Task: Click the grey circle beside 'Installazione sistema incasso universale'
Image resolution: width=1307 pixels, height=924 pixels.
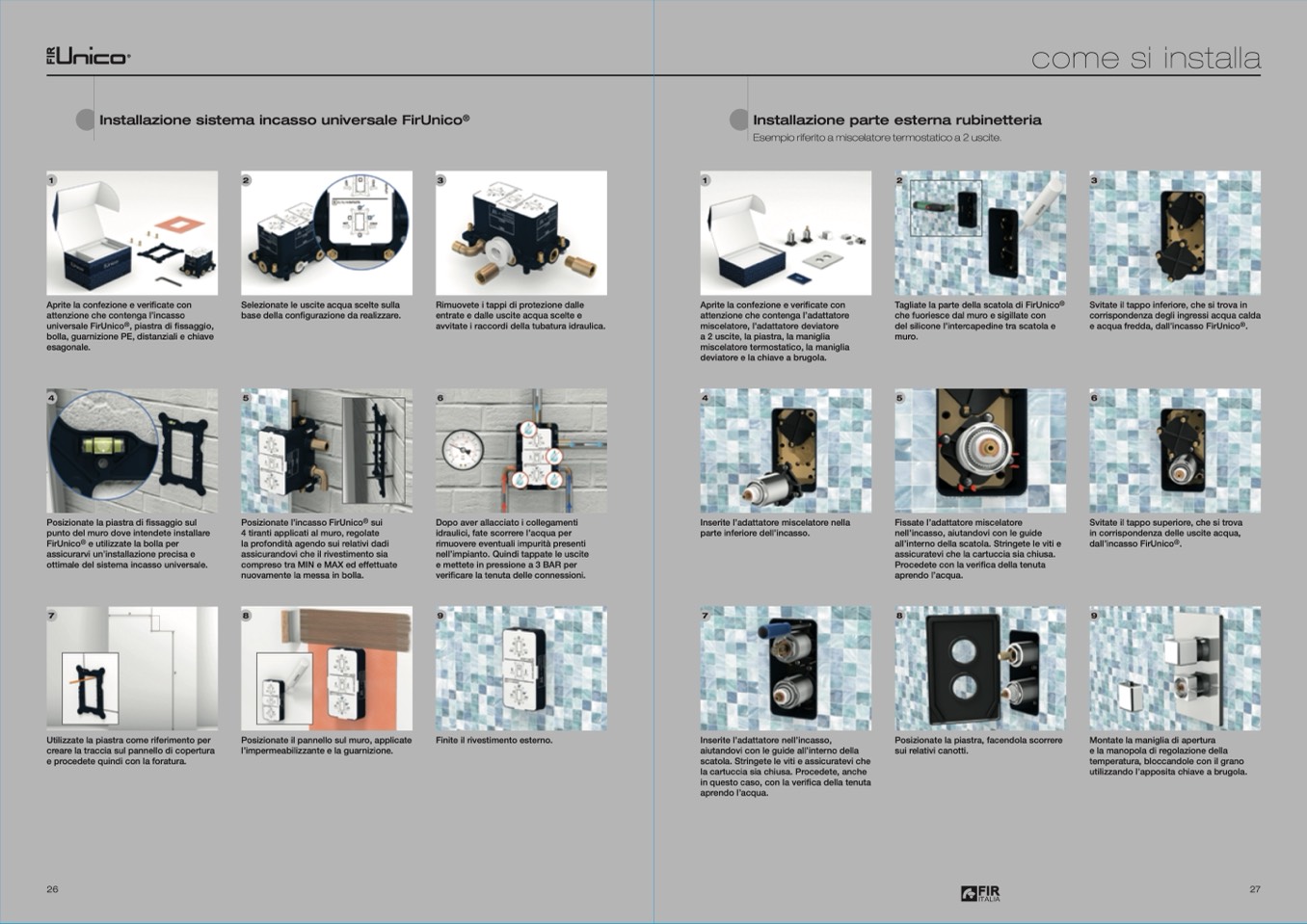Action: (x=85, y=120)
